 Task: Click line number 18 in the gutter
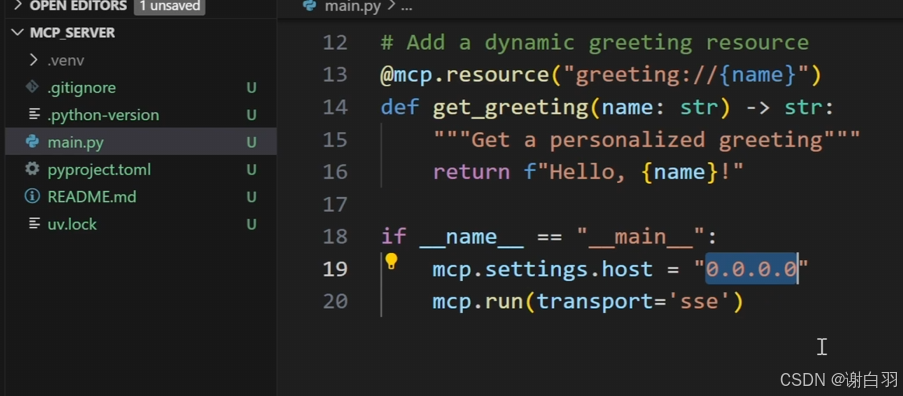(335, 237)
